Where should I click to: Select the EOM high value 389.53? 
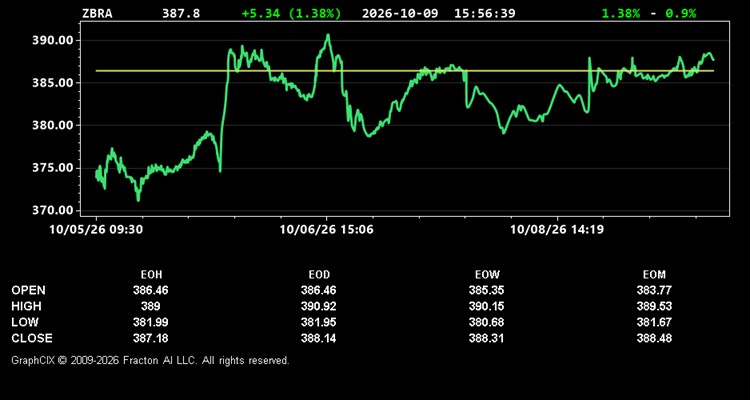pos(654,306)
